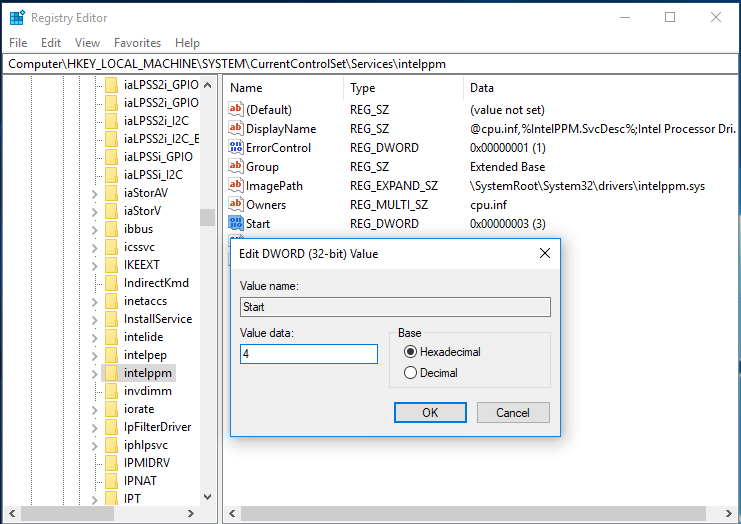Expand the icssvc tree node

95,247
